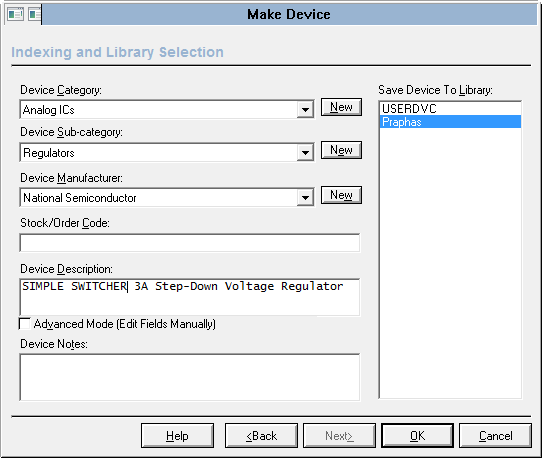Click the Stock/Order Code input field
542x458 pixels.
(189, 243)
